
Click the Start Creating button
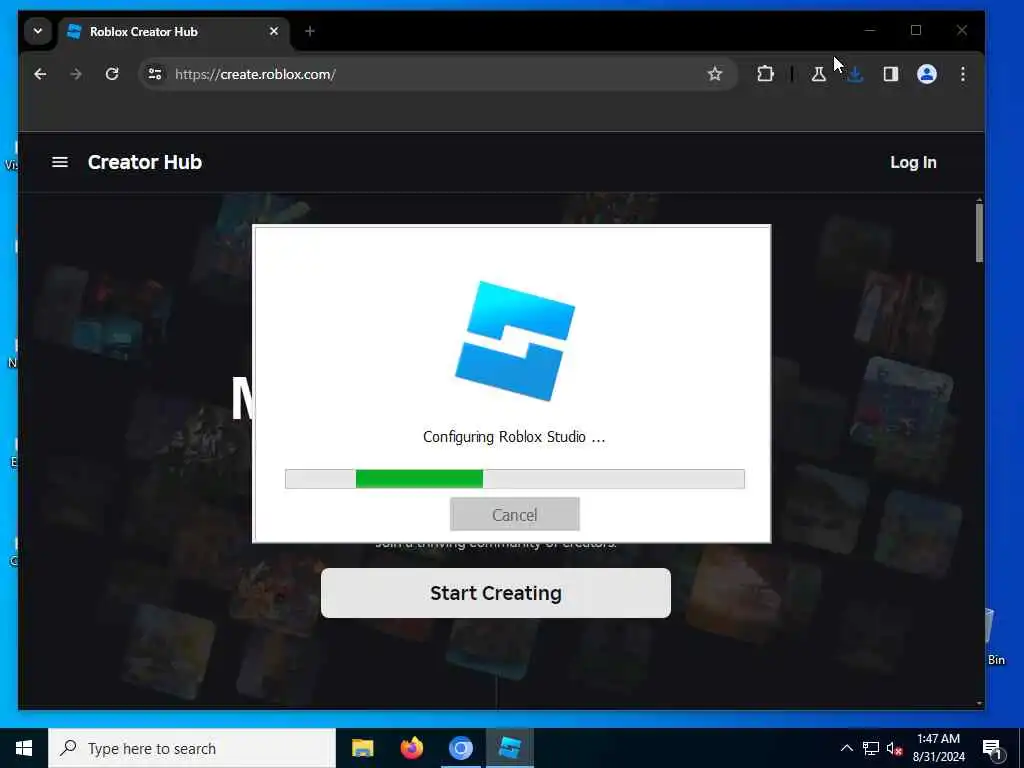[496, 593]
